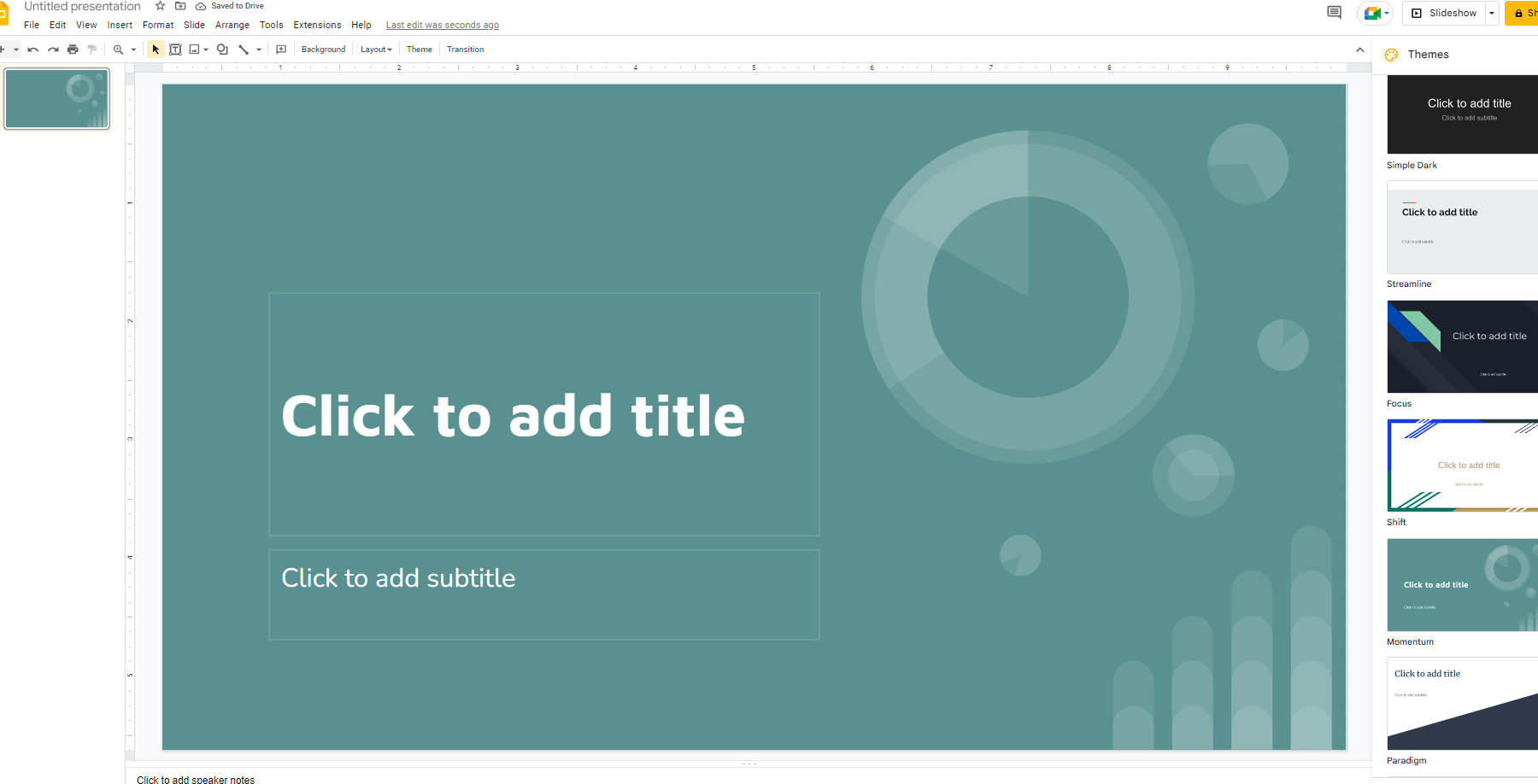Apply the Shift theme
This screenshot has height=784, width=1538.
coord(1462,465)
